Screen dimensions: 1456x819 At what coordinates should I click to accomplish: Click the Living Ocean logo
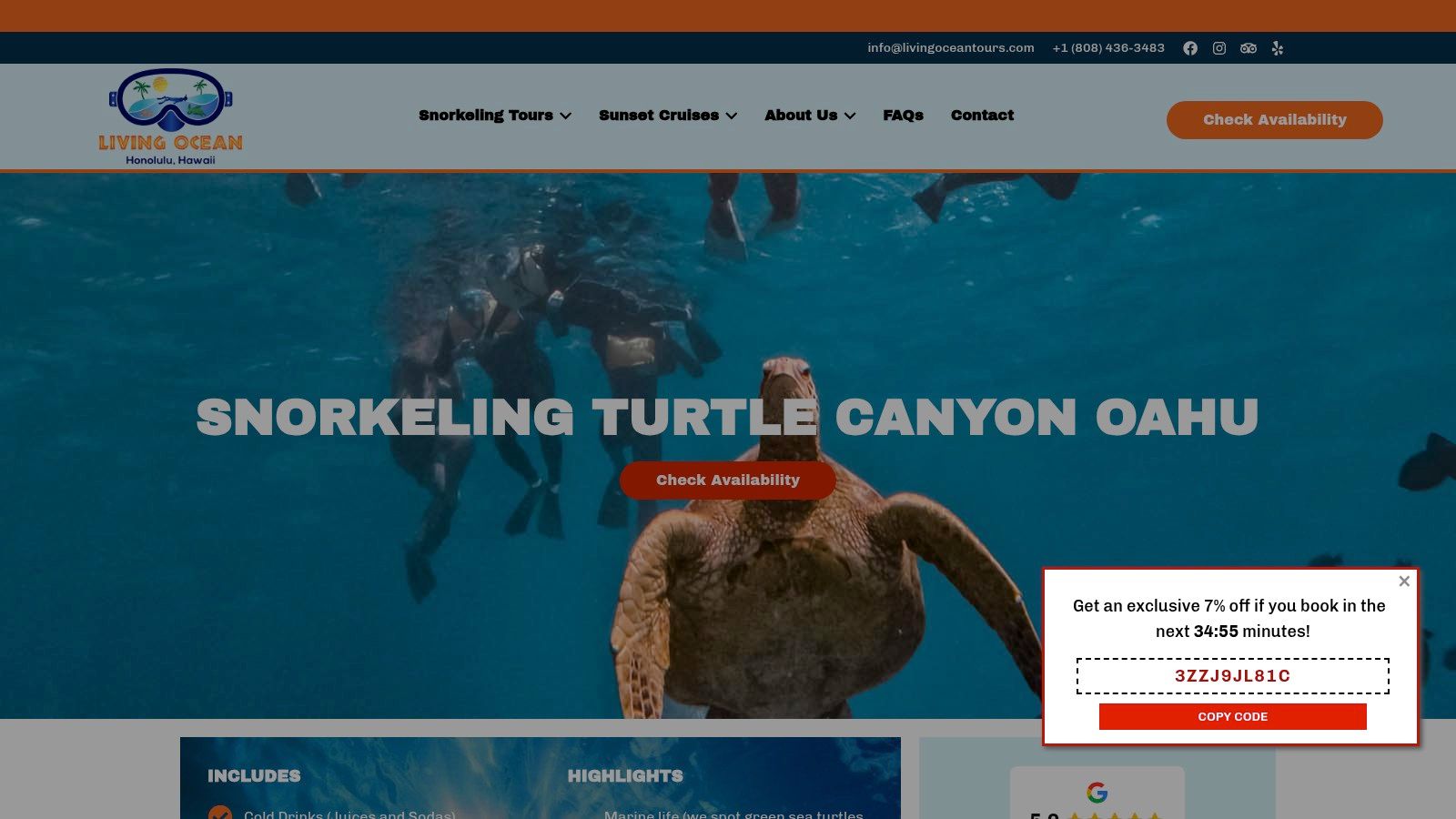tap(171, 116)
